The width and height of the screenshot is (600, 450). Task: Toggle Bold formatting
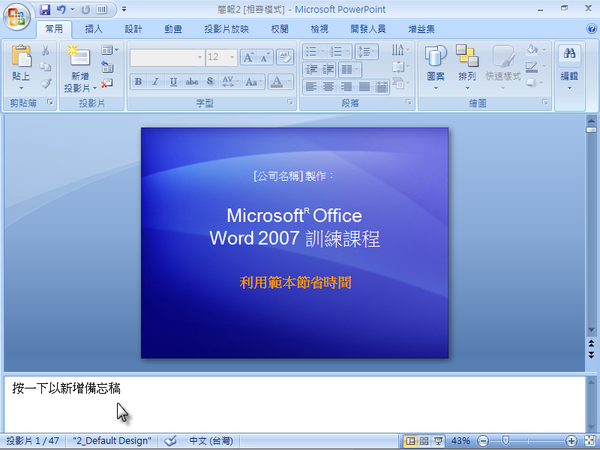[139, 82]
